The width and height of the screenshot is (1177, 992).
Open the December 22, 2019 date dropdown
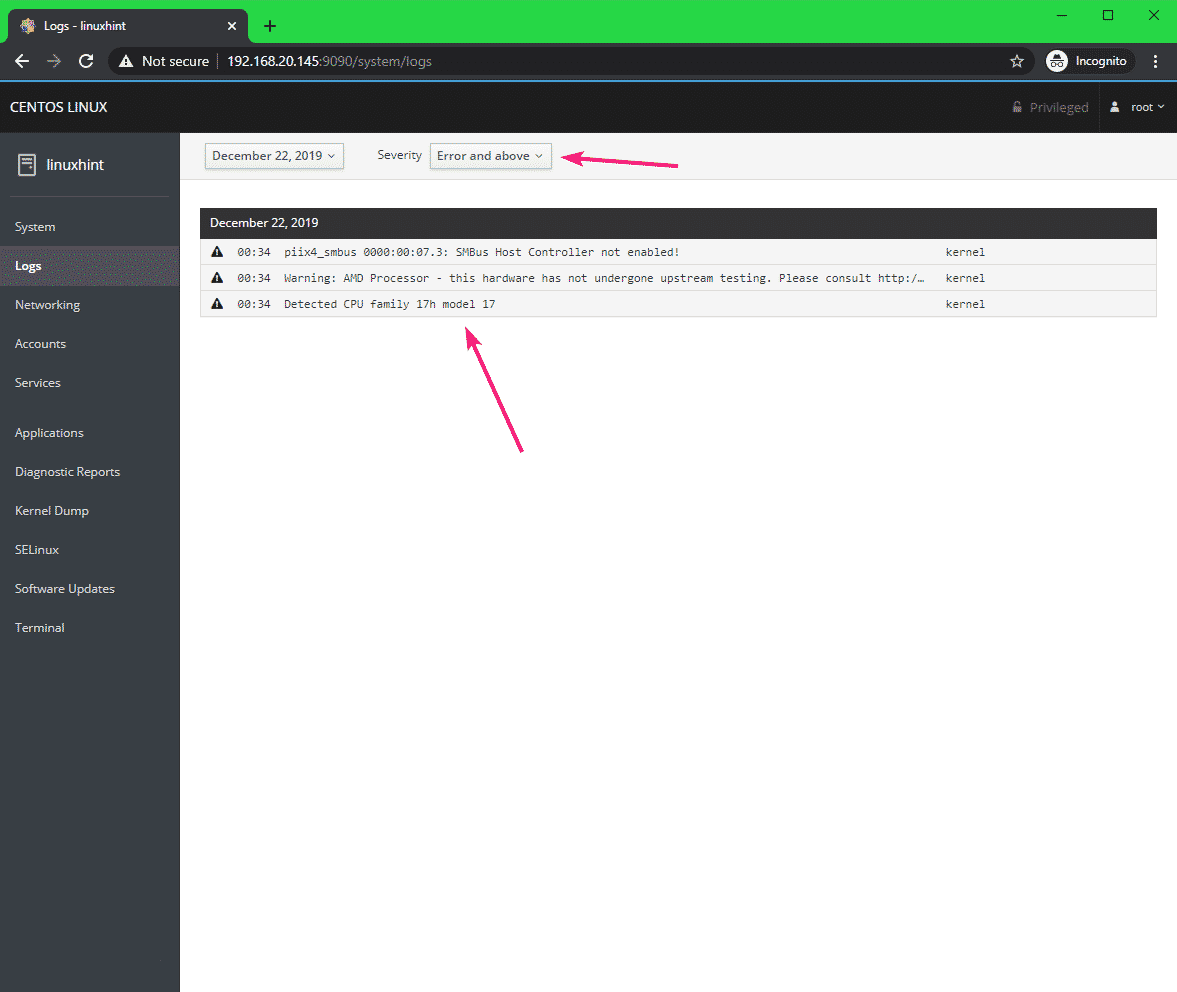(274, 156)
